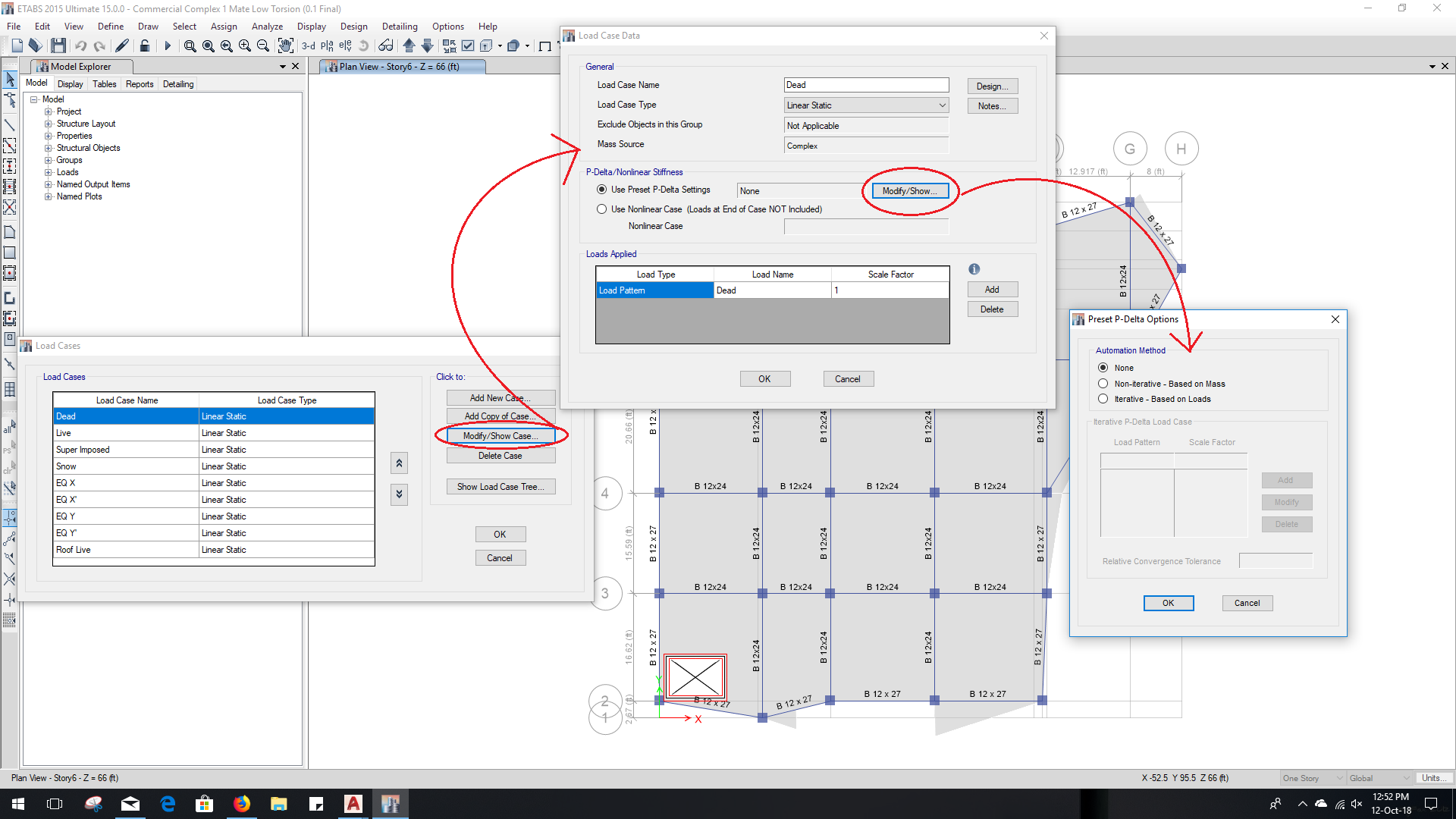Viewport: 1456px width, 819px height.
Task: Open AutoCAD from the Windows taskbar
Action: (353, 804)
